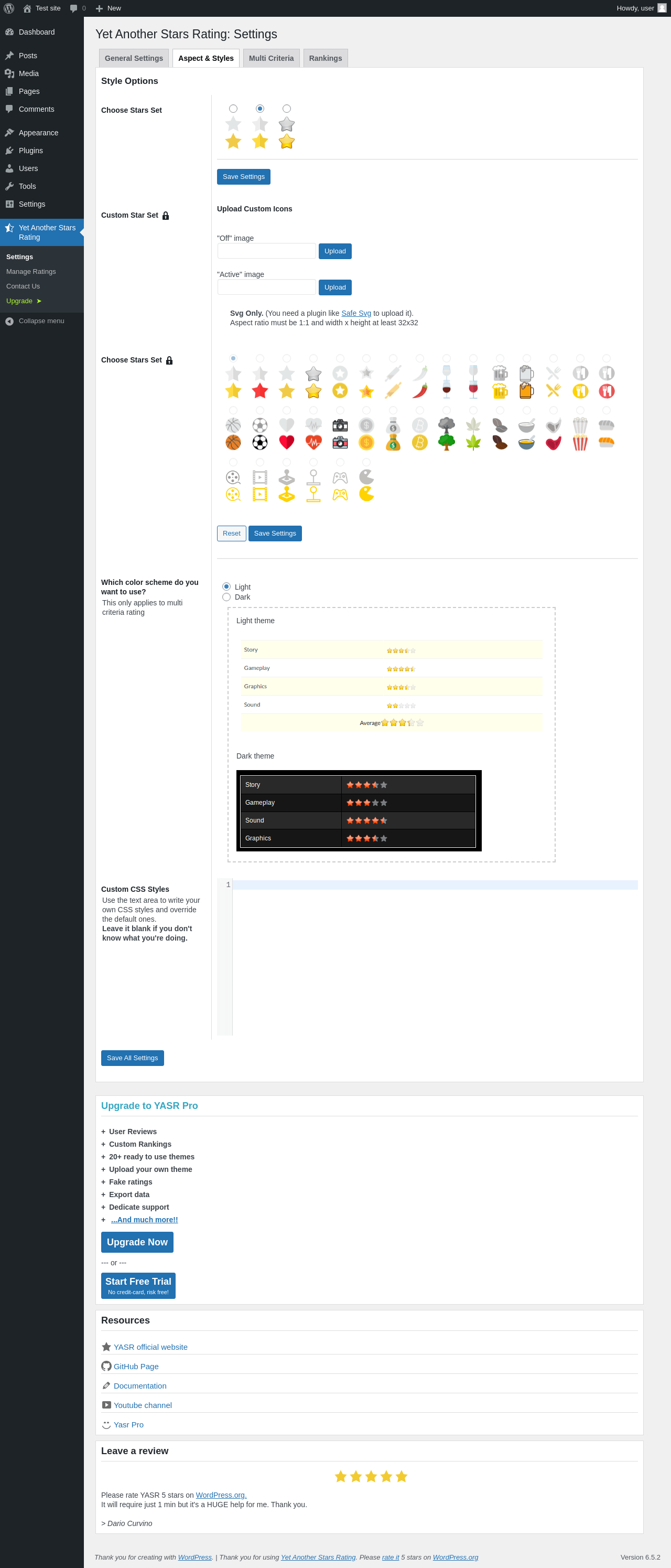Image resolution: width=671 pixels, height=1568 pixels.
Task: Select the first free stars set radio
Action: click(x=233, y=109)
